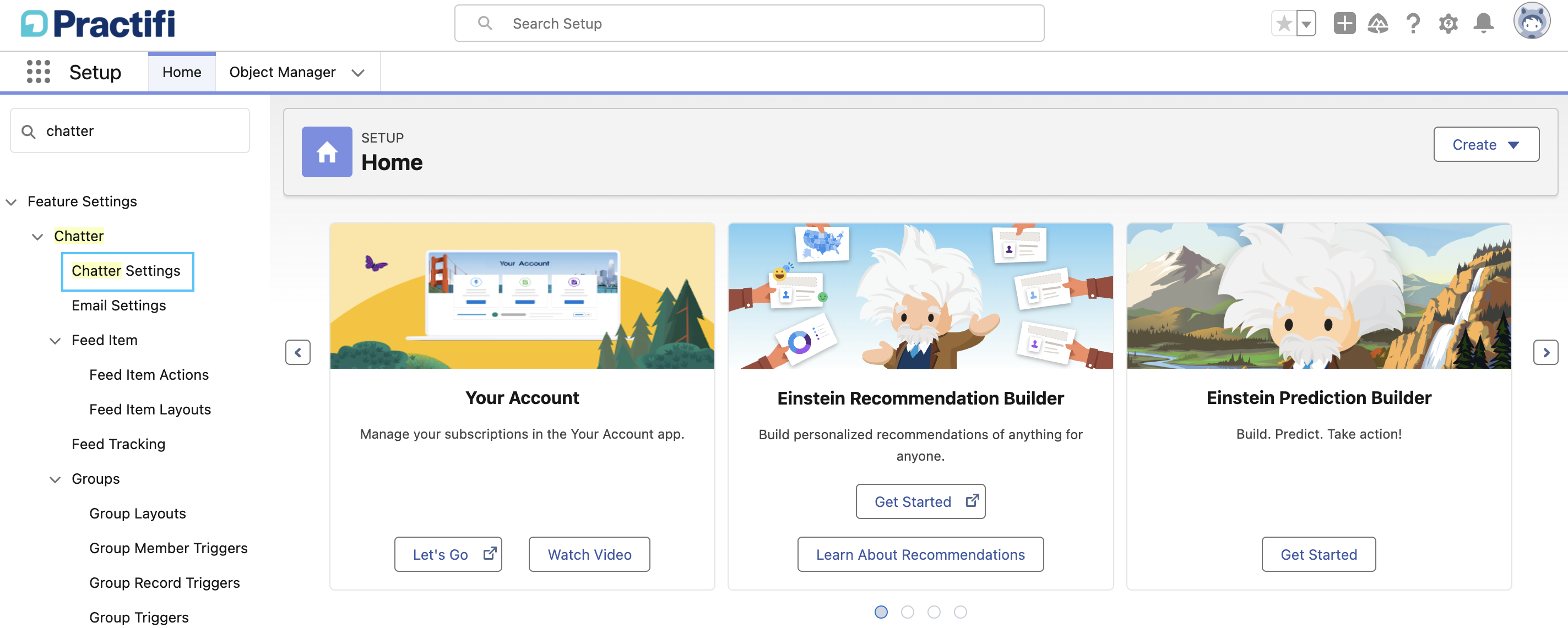Click the Watch Video button
This screenshot has width=1568, height=628.
[589, 554]
